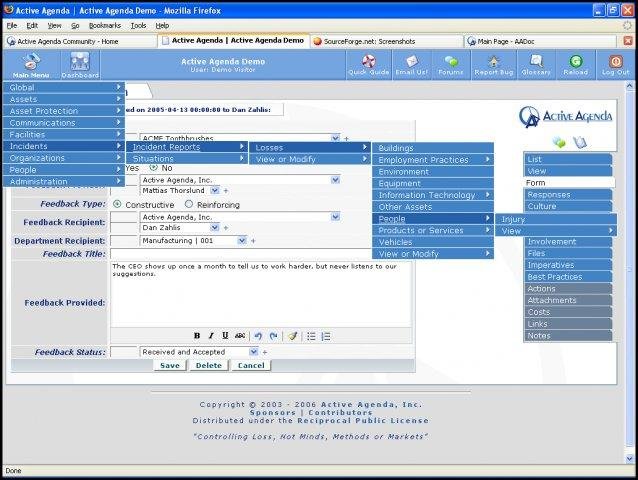Click inside the Feedback Provided text area
Screen dimensions: 638x480
pos(260,294)
